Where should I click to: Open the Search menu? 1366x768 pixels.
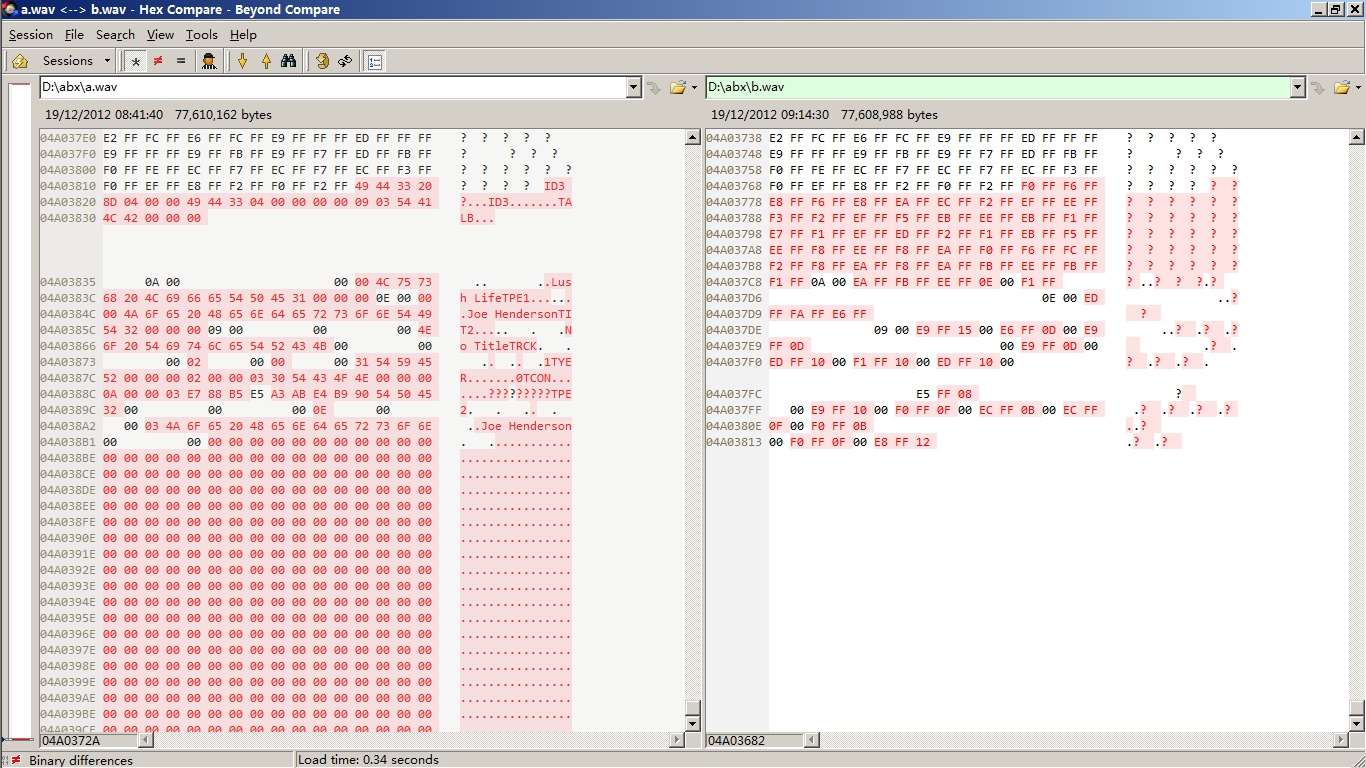point(115,34)
